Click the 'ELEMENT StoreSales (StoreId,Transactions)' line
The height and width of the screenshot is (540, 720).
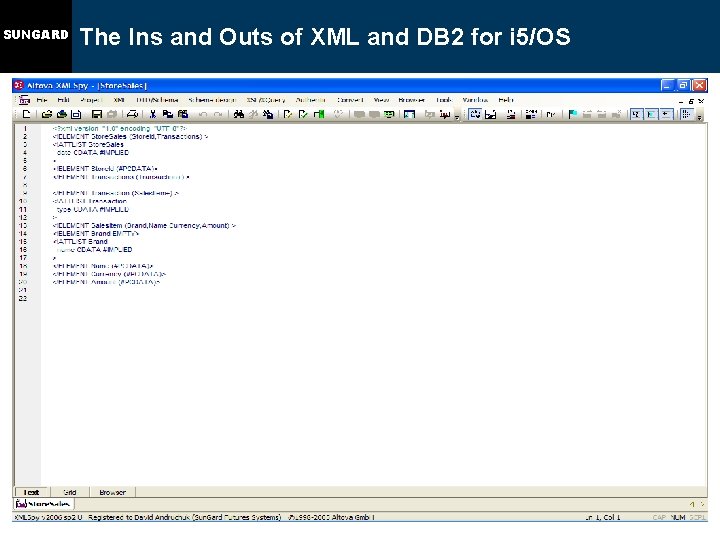pos(130,136)
